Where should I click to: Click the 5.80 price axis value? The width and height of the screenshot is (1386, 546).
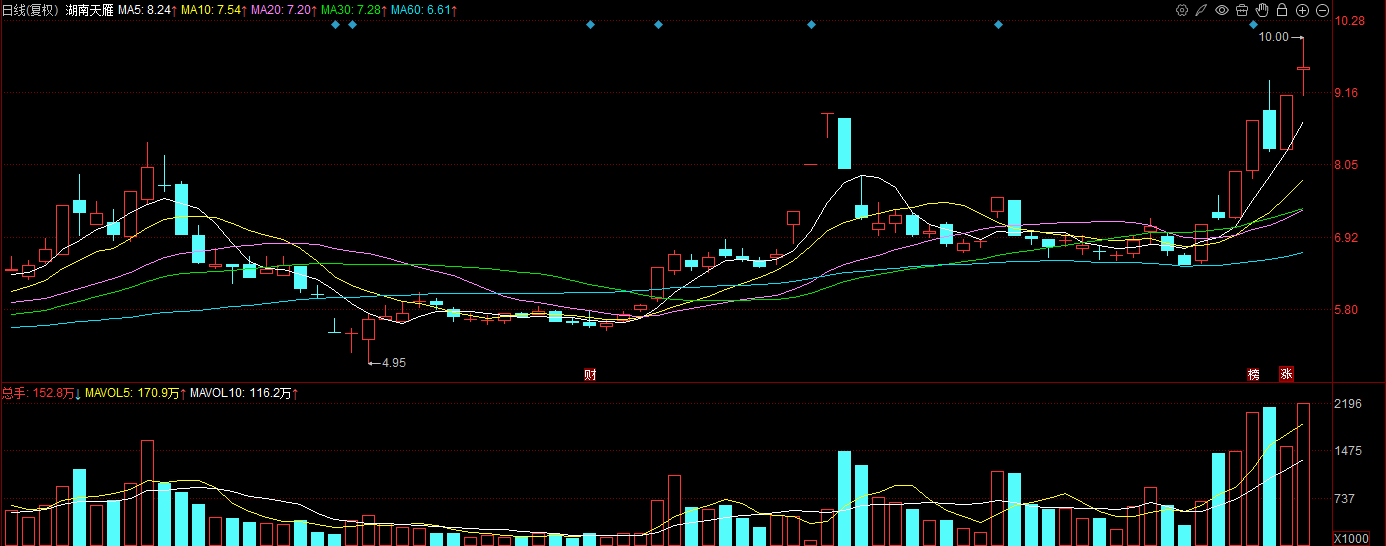click(1346, 310)
